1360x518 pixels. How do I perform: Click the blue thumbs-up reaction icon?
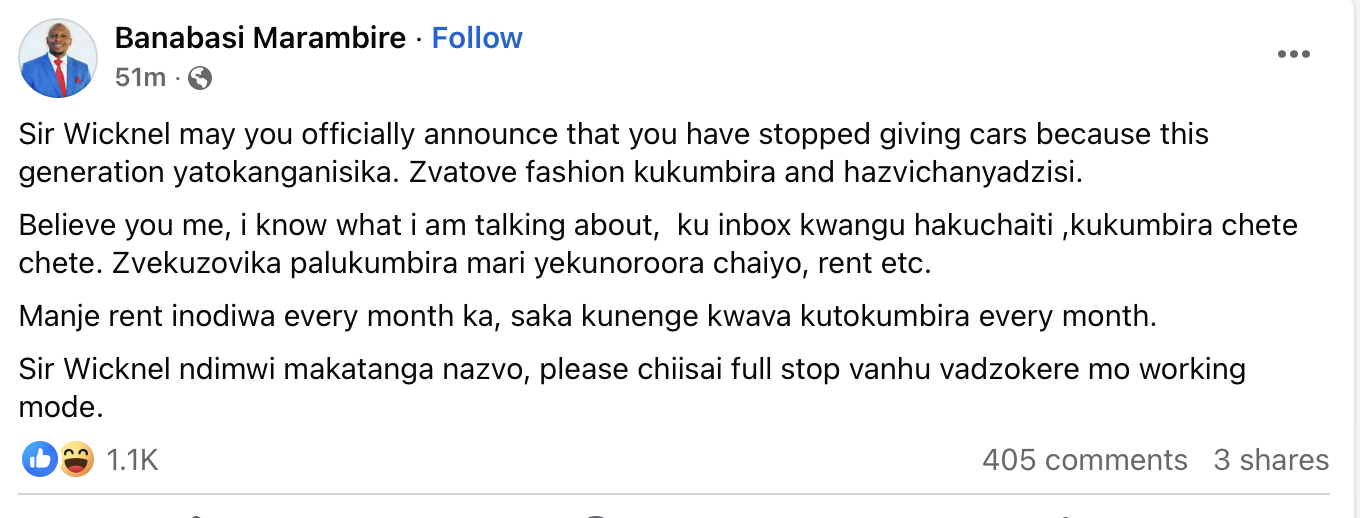click(40, 459)
